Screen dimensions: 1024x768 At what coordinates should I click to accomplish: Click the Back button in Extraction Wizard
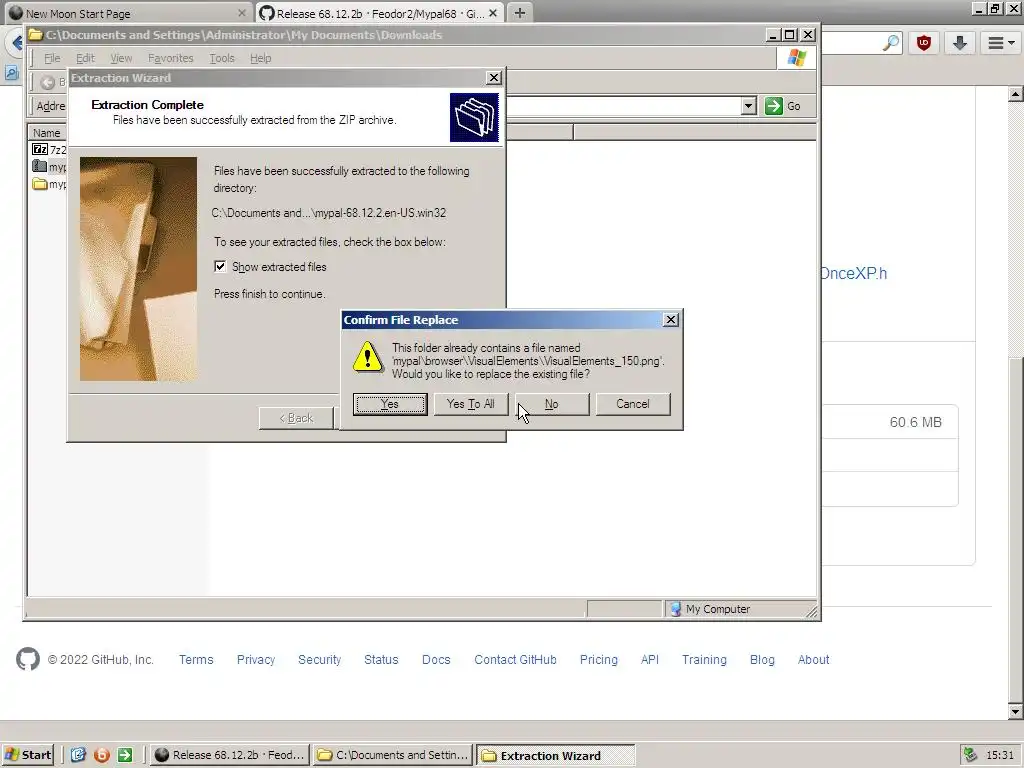(x=296, y=418)
